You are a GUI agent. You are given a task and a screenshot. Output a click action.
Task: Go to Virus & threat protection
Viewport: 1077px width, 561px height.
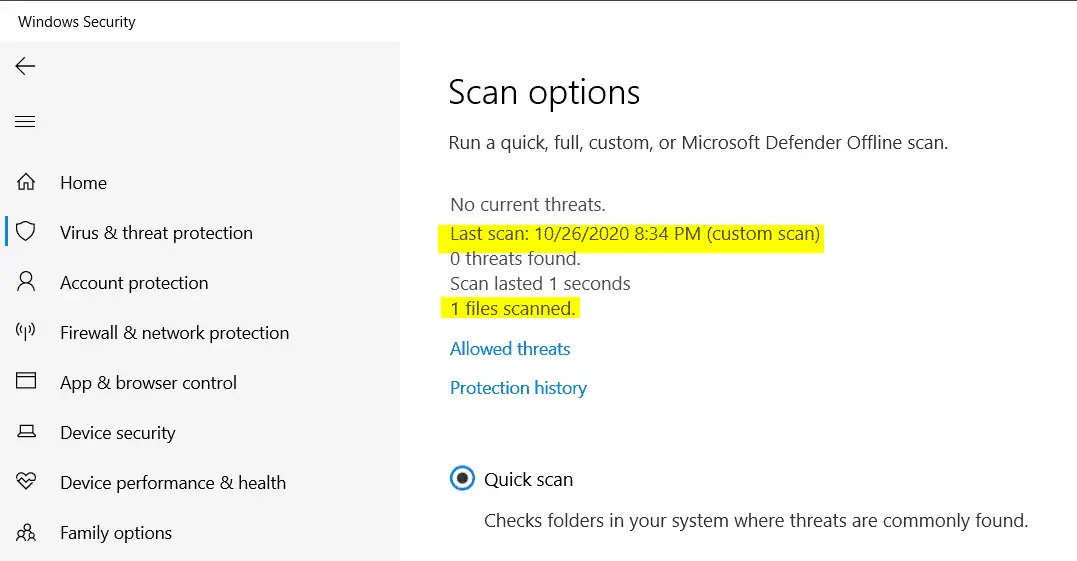click(x=156, y=233)
